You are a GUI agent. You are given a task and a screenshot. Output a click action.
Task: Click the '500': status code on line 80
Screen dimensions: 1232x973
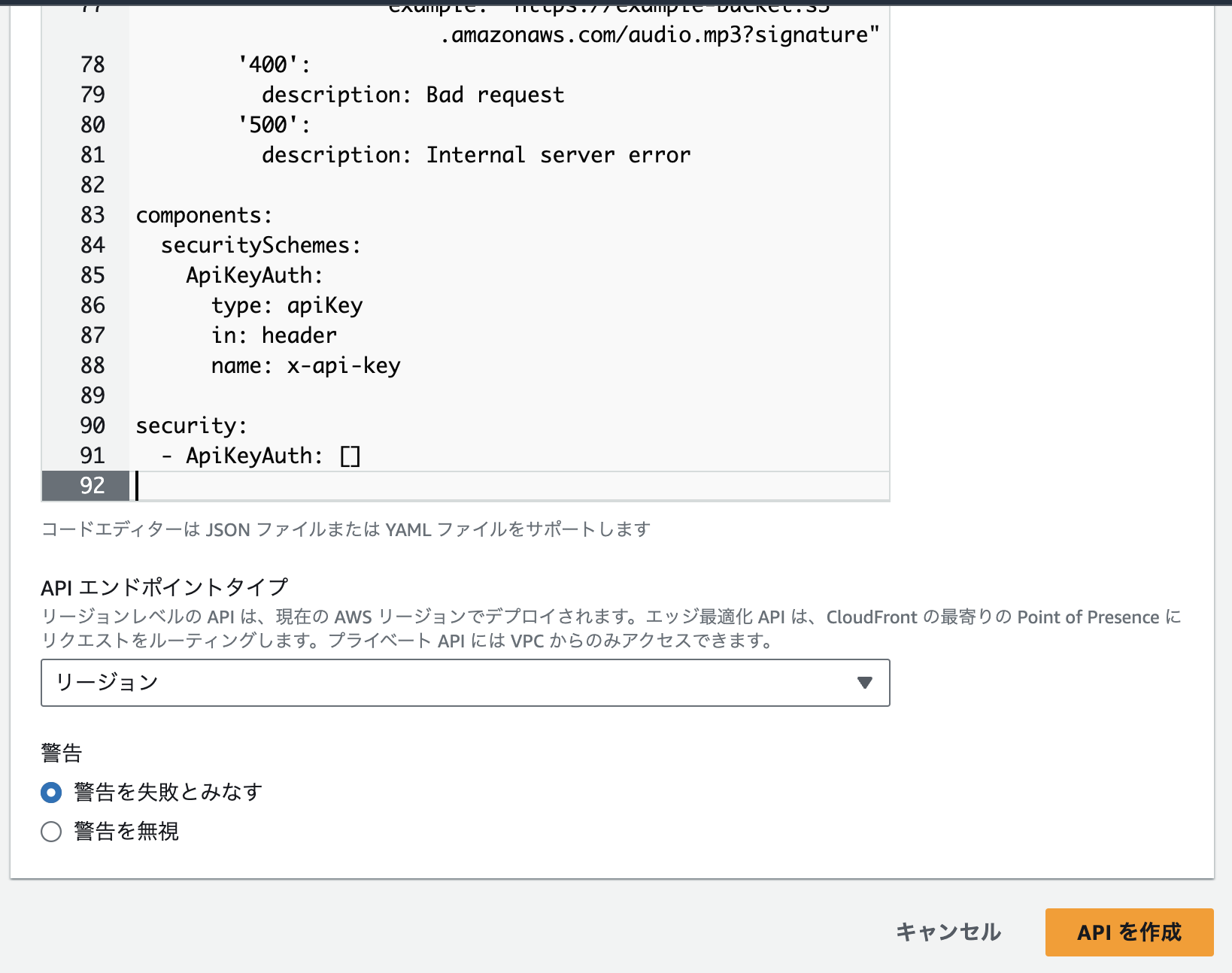(x=274, y=125)
